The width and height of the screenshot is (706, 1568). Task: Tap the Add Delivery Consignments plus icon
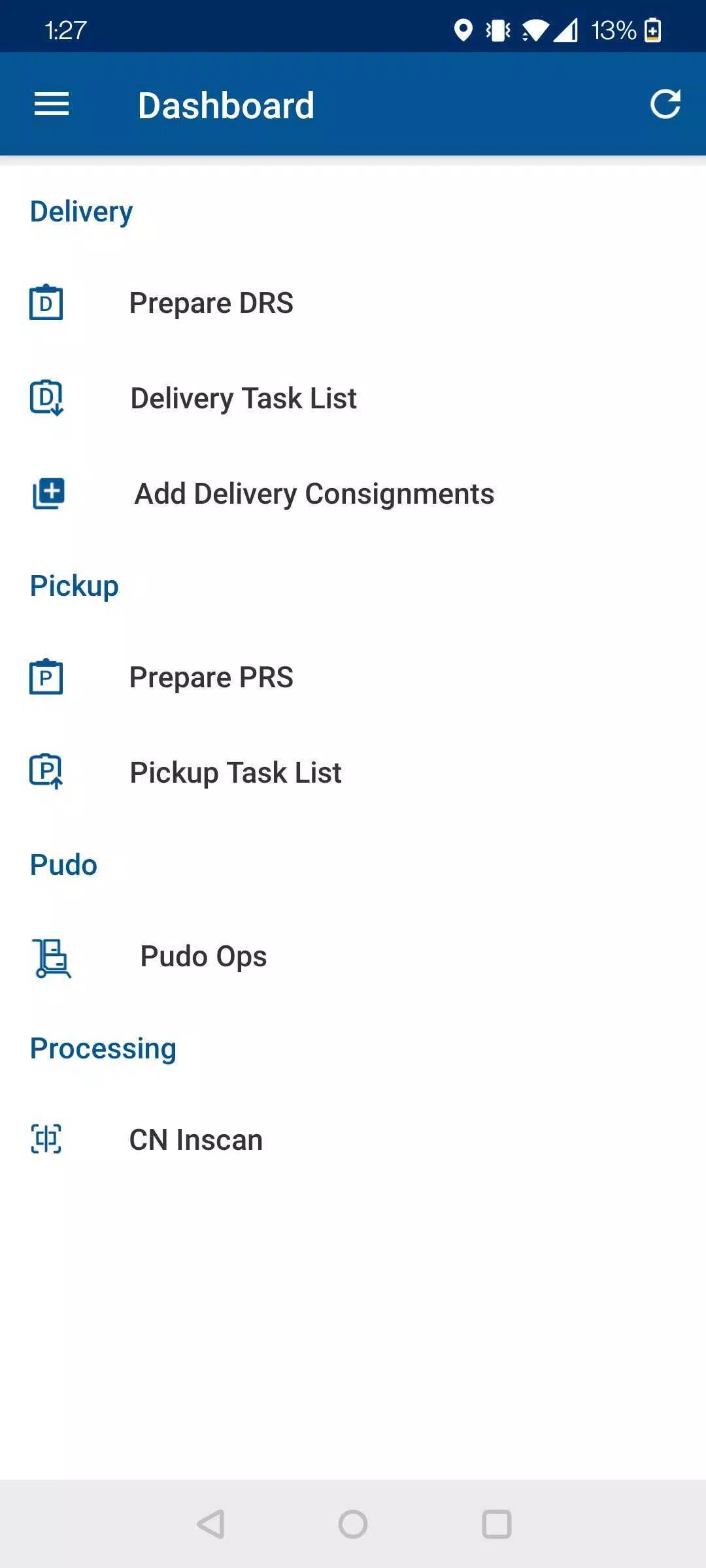click(x=48, y=493)
